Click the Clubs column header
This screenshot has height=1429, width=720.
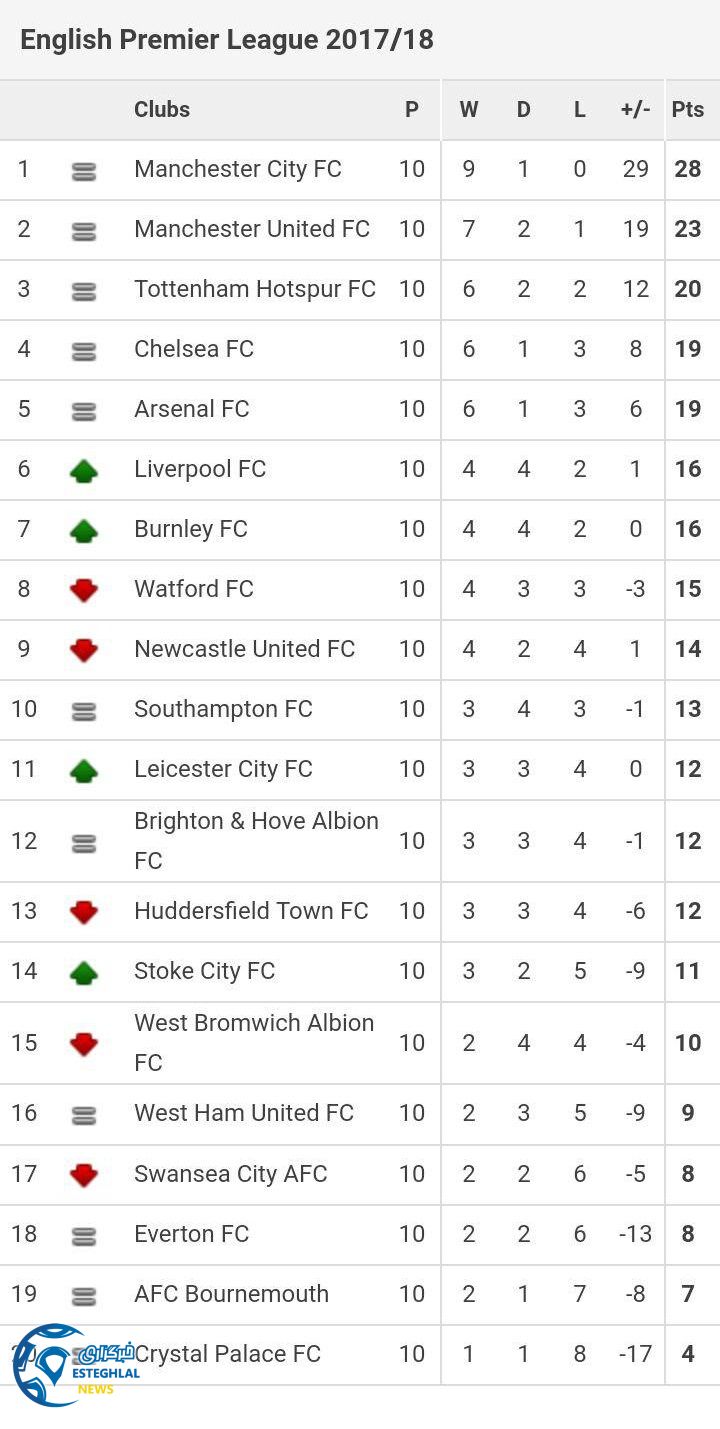pos(162,110)
